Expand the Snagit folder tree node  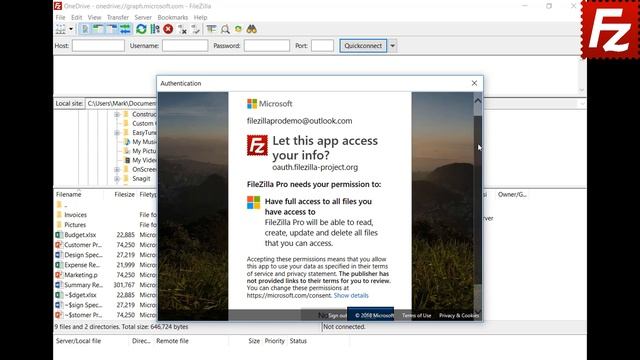pyautogui.click(x=117, y=179)
